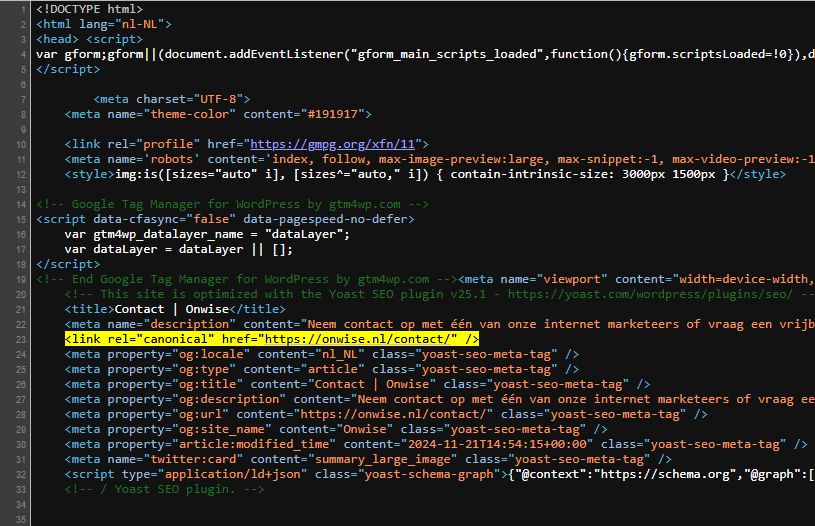Viewport: 815px width, 526px height.
Task: Click line number 23 in the gutter
Action: point(21,339)
